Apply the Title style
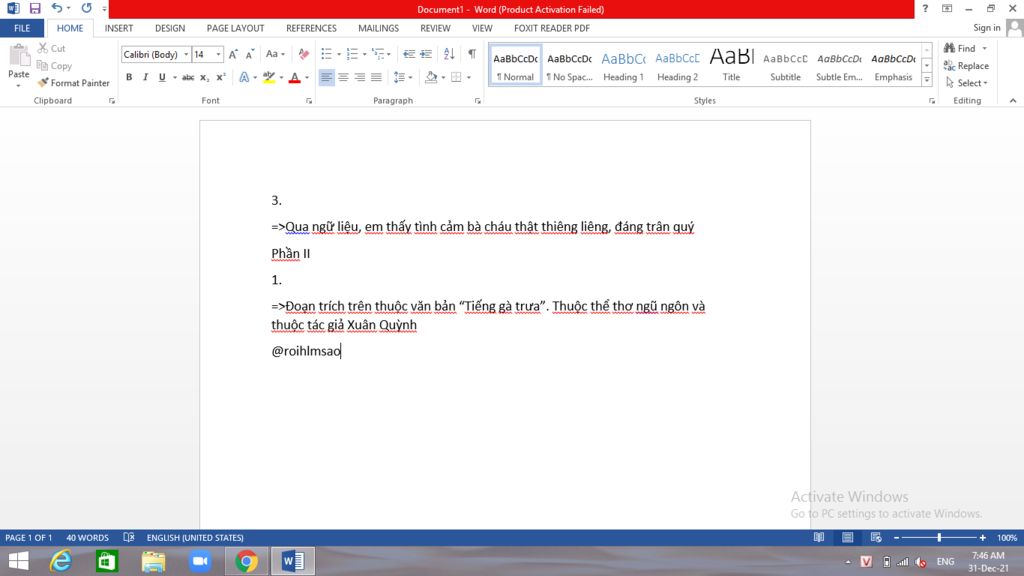 tap(731, 65)
